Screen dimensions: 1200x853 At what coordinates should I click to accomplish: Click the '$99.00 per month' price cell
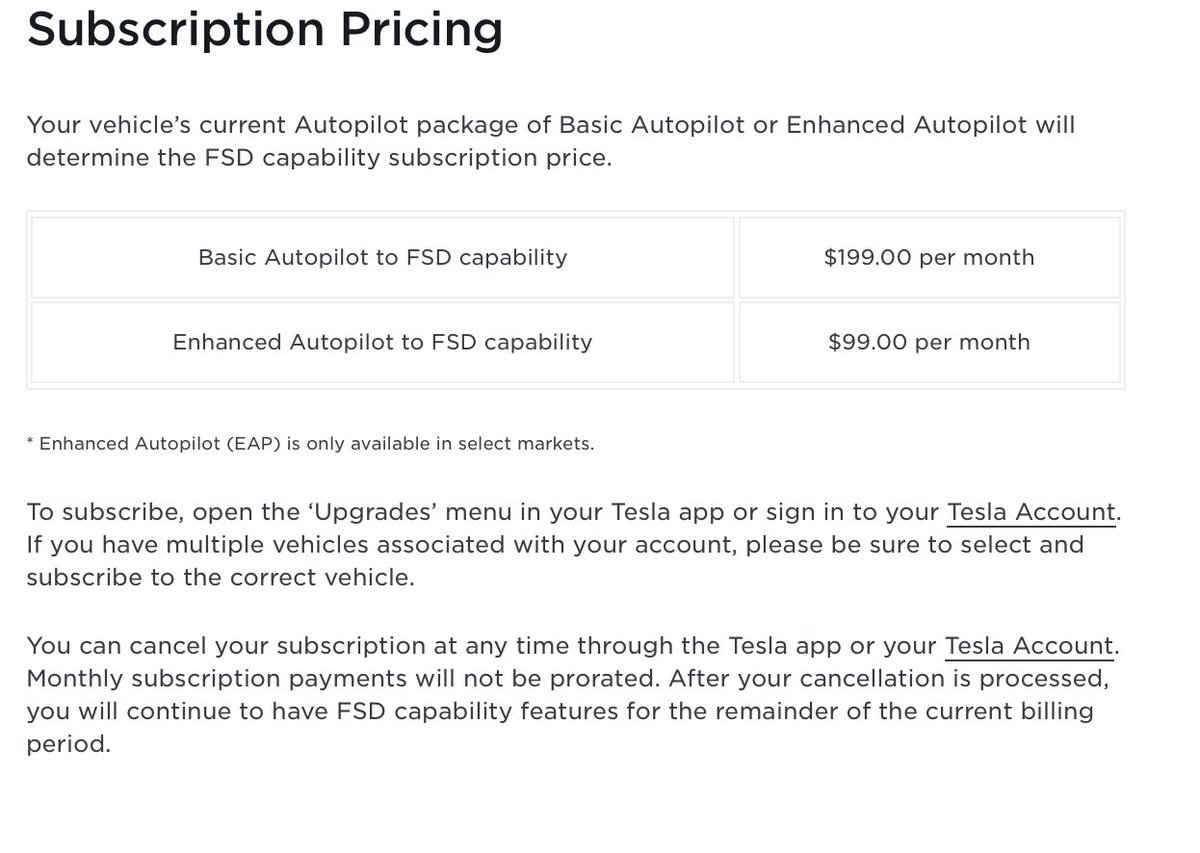point(929,342)
